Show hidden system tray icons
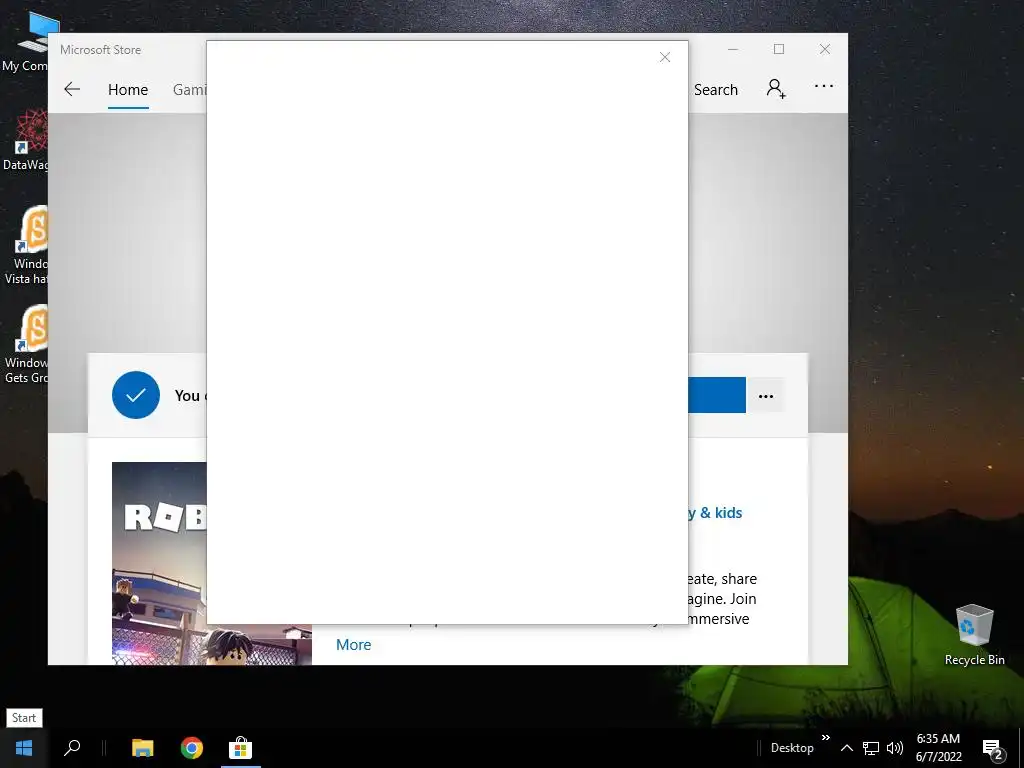This screenshot has width=1024, height=768. click(846, 748)
